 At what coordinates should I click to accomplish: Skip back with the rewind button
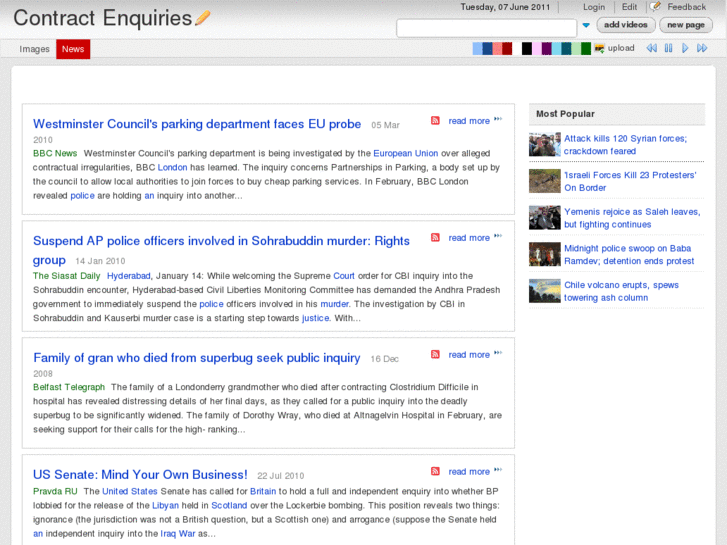[x=651, y=48]
